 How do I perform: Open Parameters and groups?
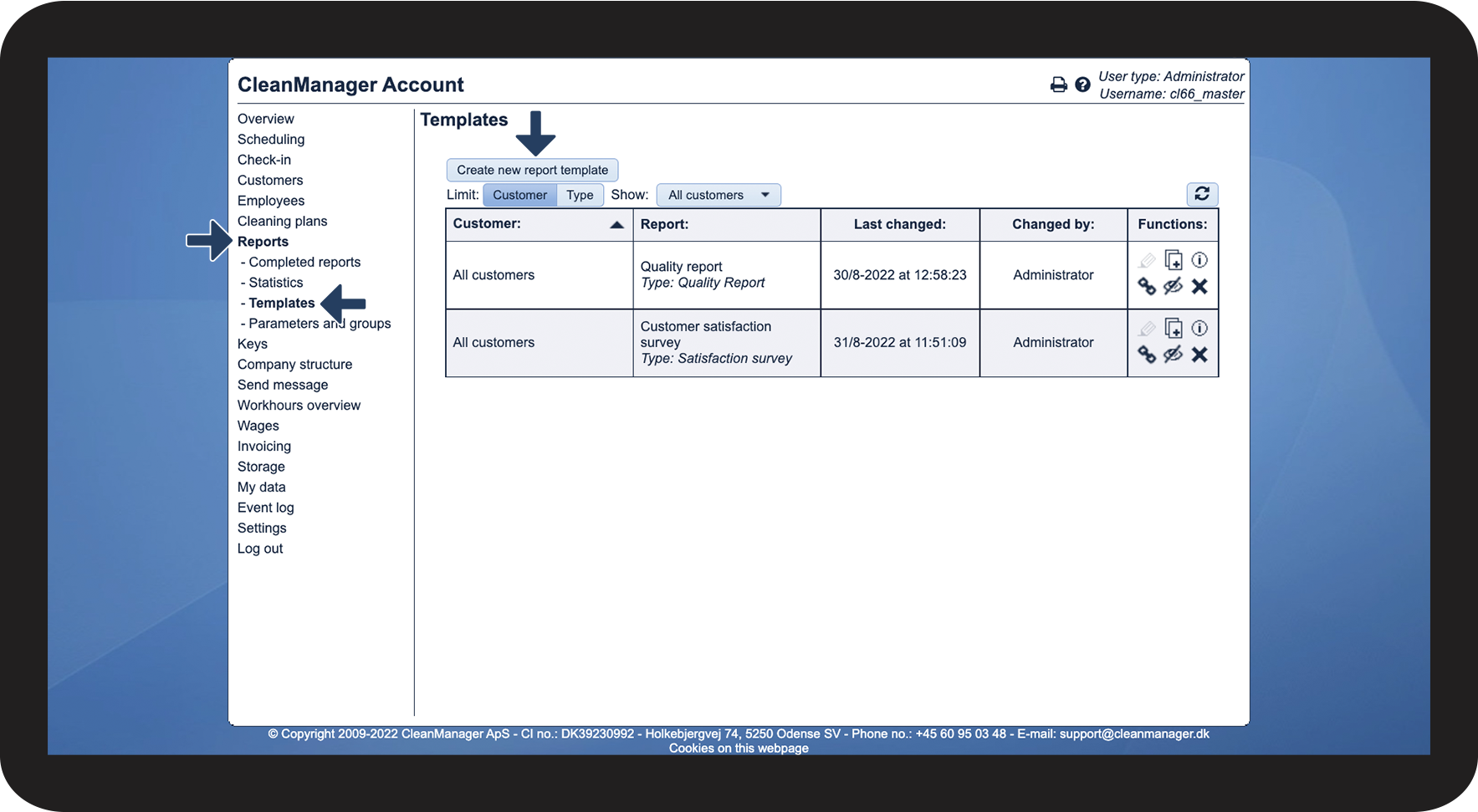coord(320,324)
